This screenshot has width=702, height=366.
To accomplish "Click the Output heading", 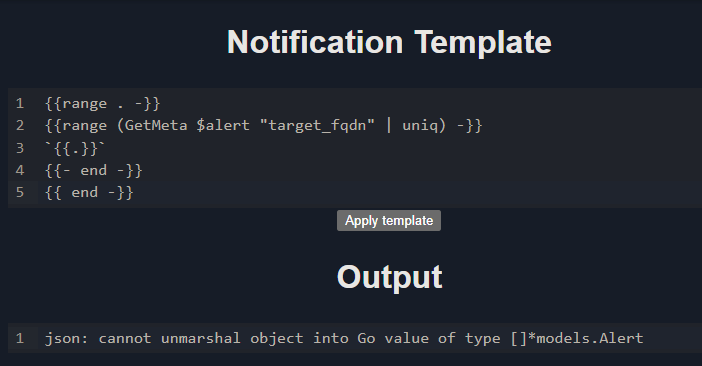I will (389, 277).
